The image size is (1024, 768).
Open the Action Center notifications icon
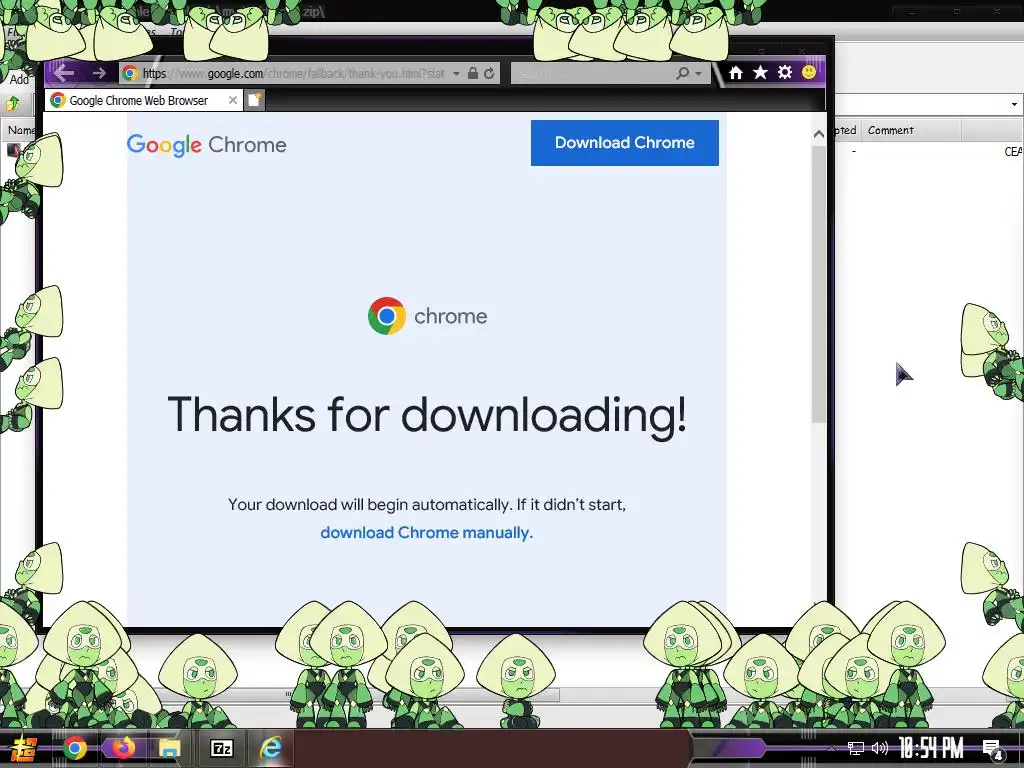[992, 748]
